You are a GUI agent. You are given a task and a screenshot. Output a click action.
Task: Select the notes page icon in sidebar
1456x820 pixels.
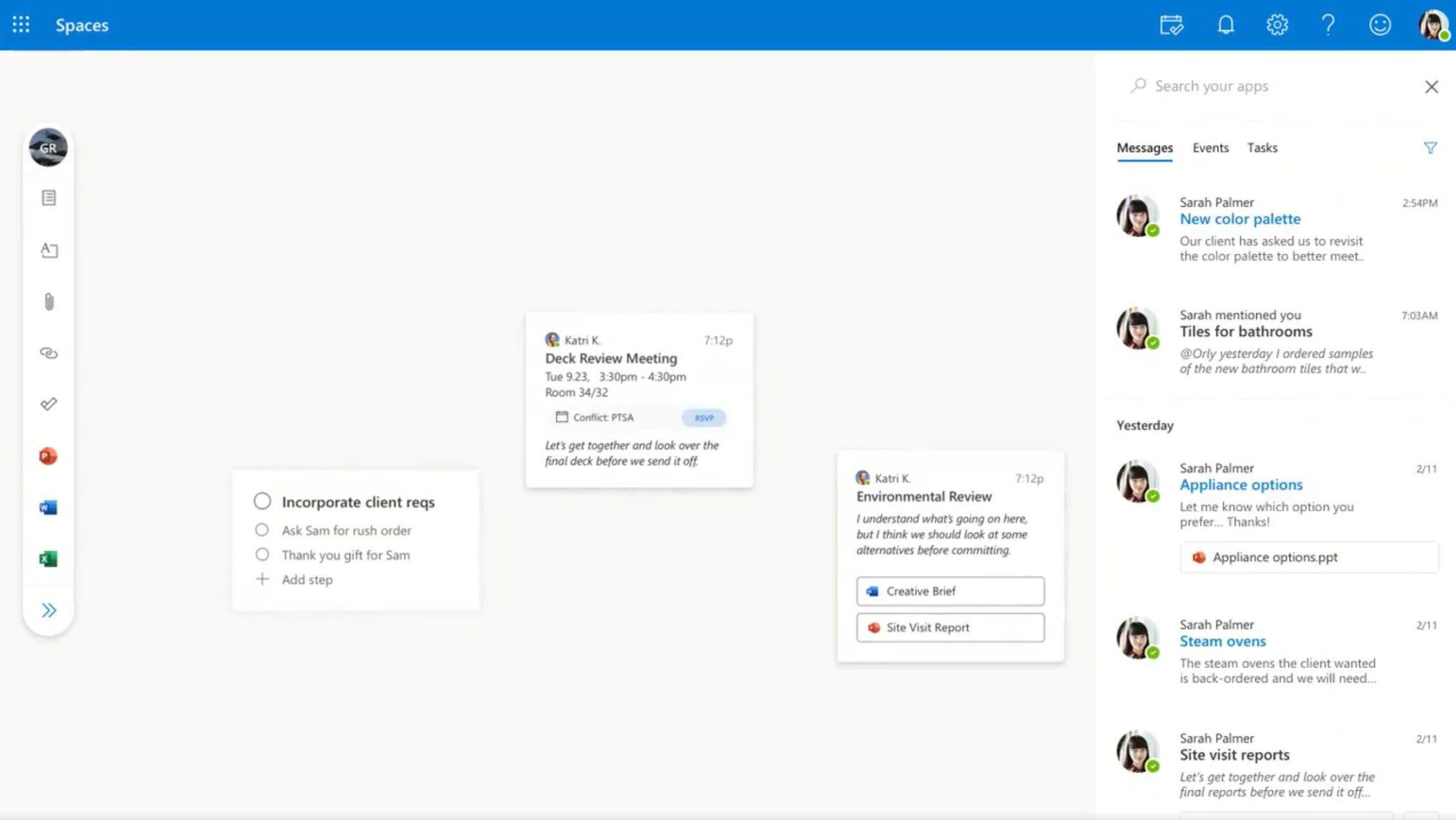coord(48,198)
